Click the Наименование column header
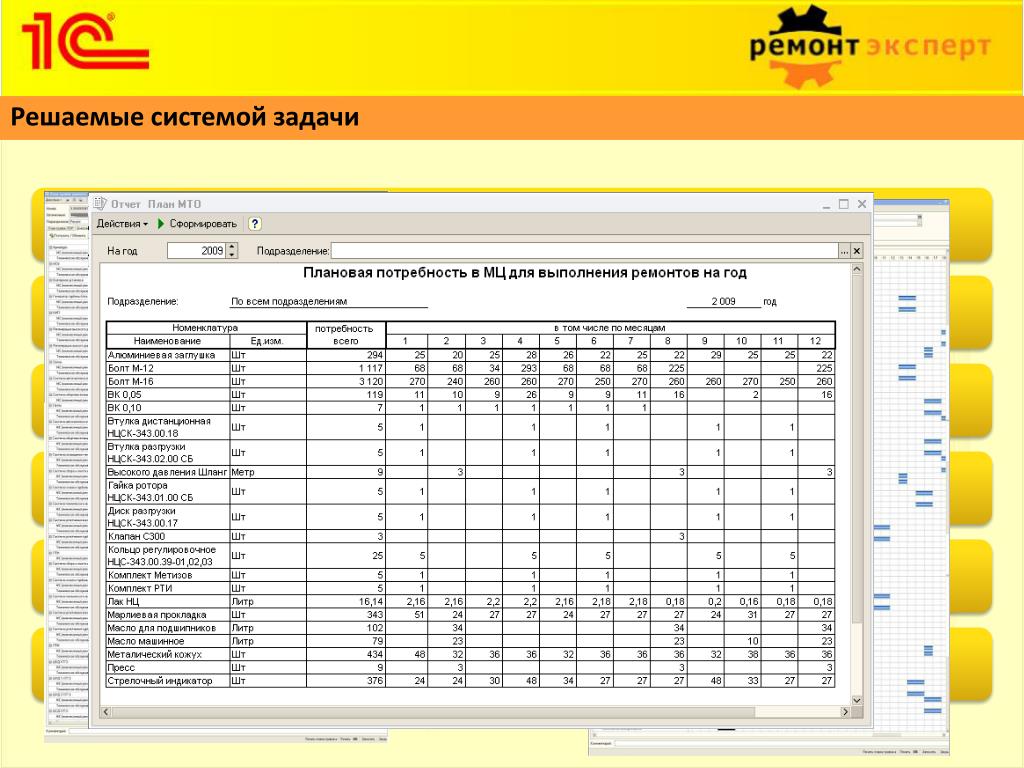The image size is (1024, 768). [167, 341]
